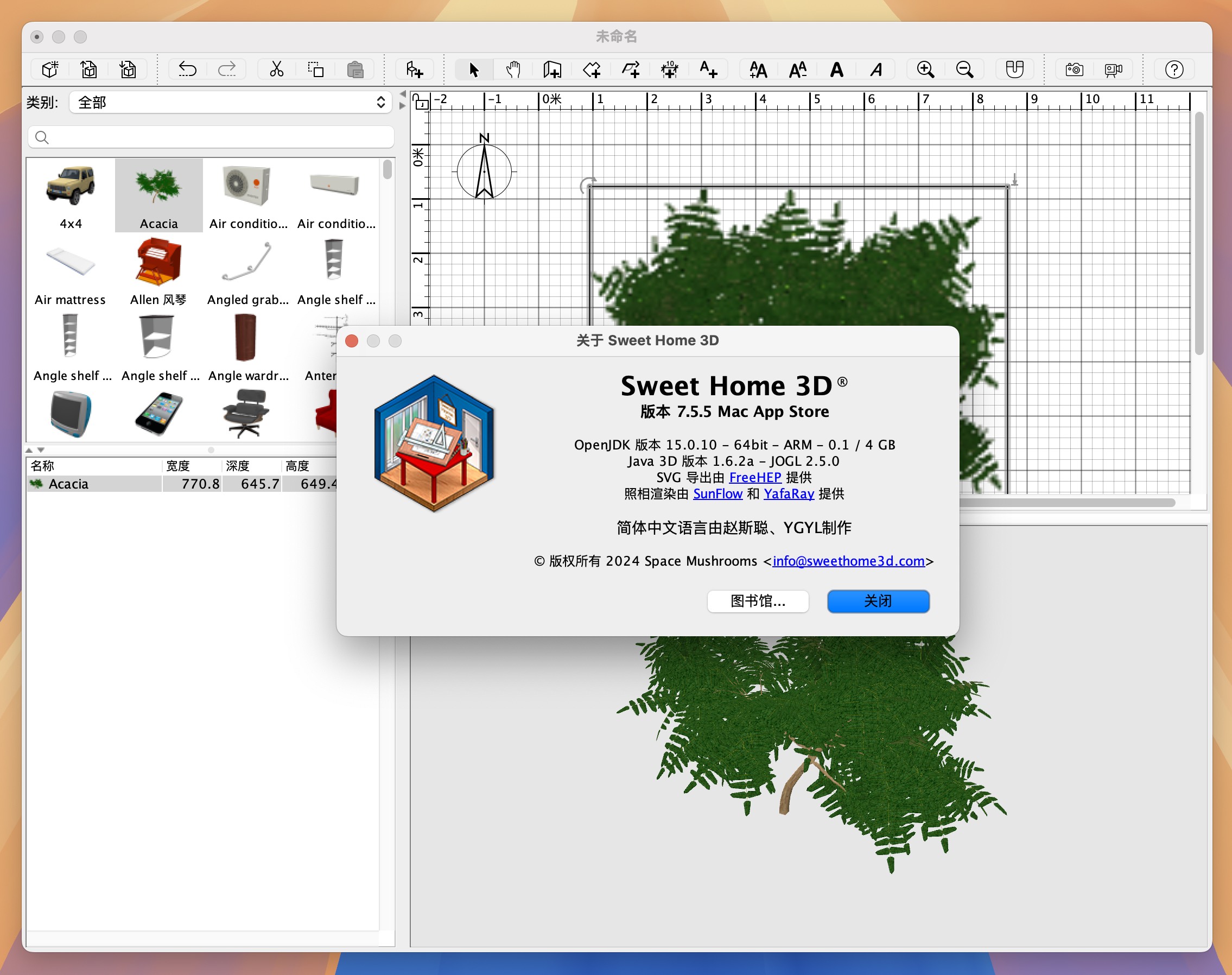The width and height of the screenshot is (1232, 975).
Task: Toggle bold text style icon
Action: (x=836, y=69)
